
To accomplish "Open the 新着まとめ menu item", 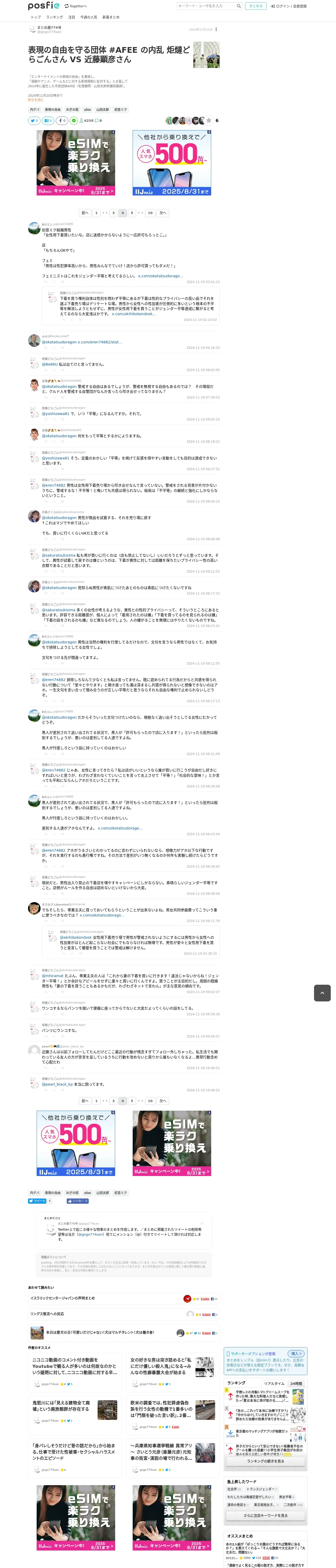I will (x=111, y=17).
